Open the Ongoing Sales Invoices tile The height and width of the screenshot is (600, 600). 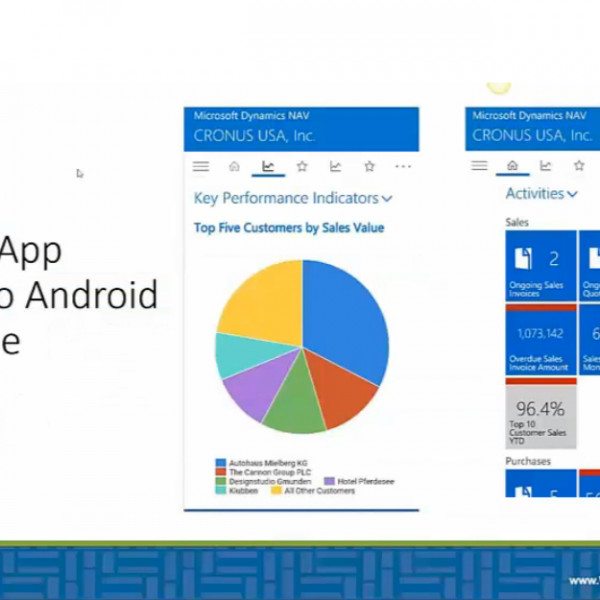541,266
